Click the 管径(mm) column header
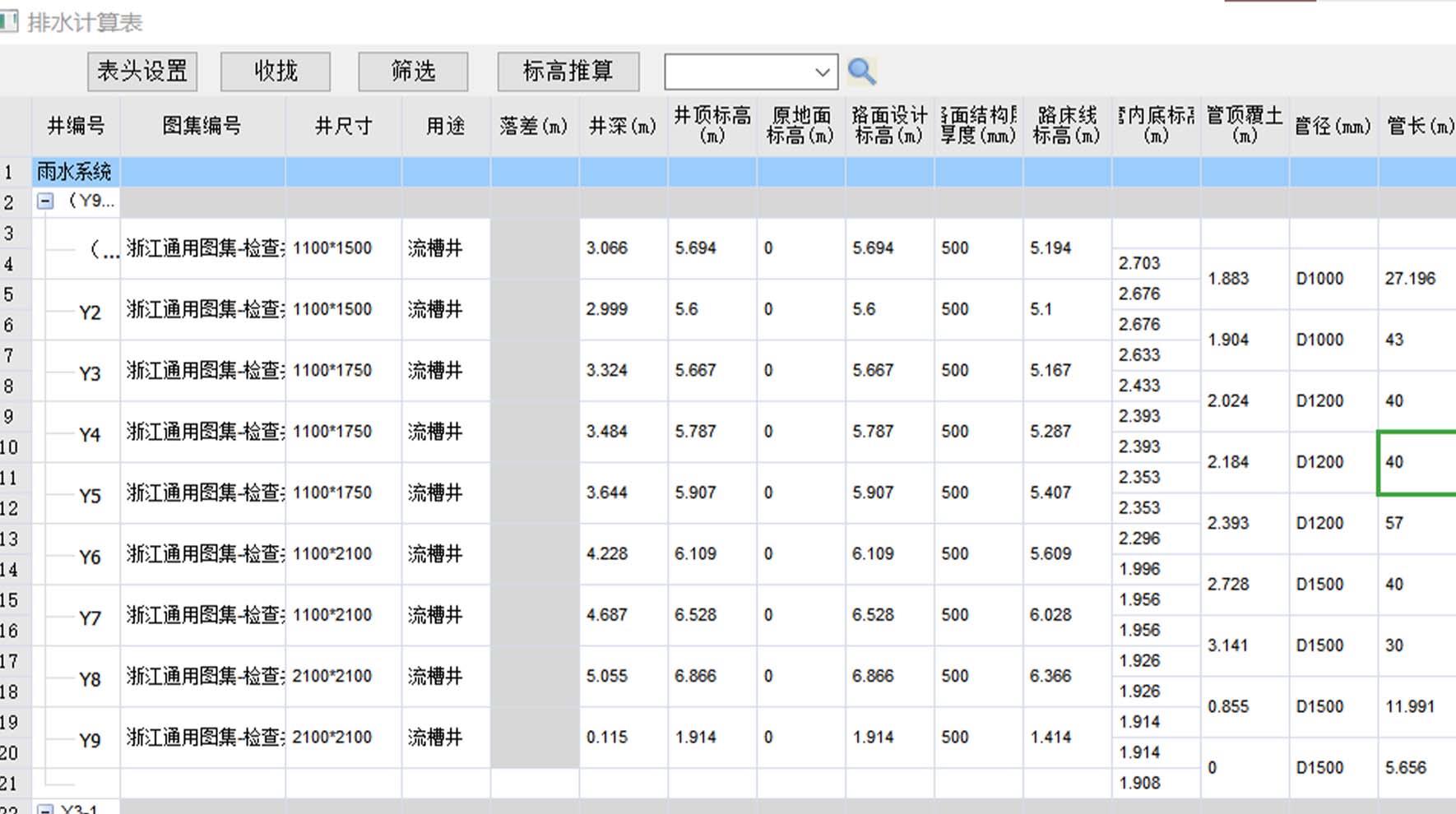1456x814 pixels. [x=1333, y=126]
